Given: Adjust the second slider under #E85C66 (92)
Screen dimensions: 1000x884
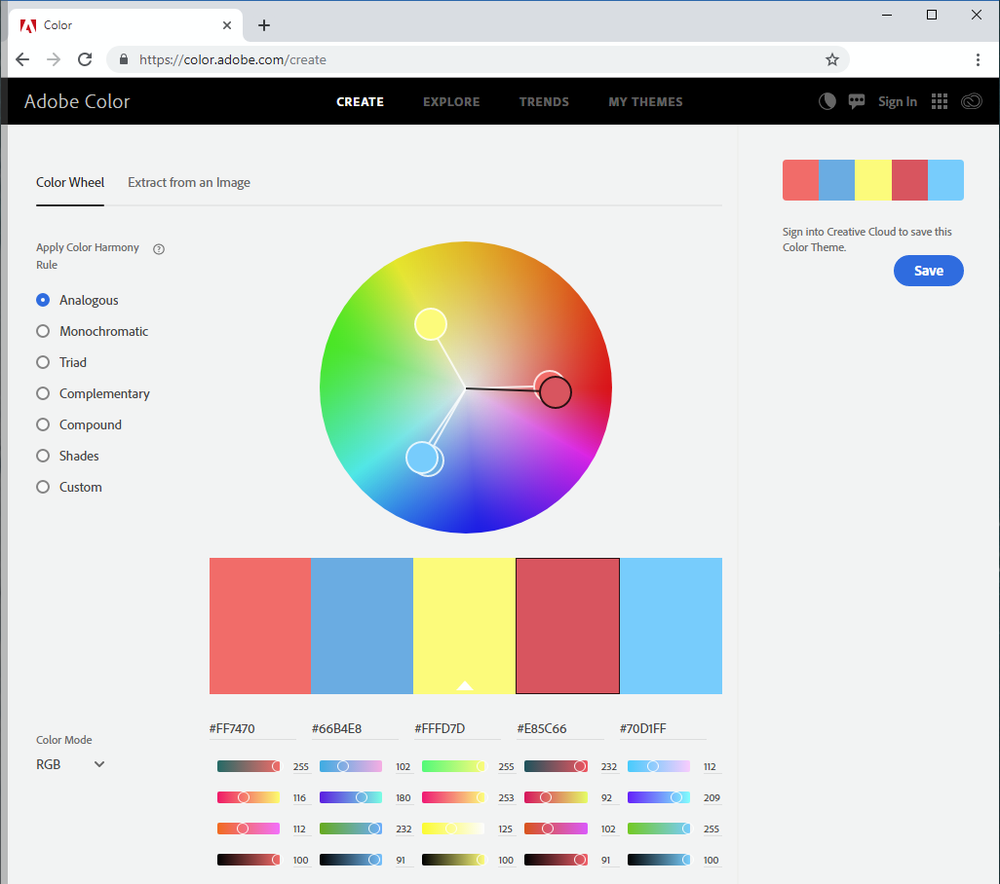Looking at the screenshot, I should coord(556,797).
